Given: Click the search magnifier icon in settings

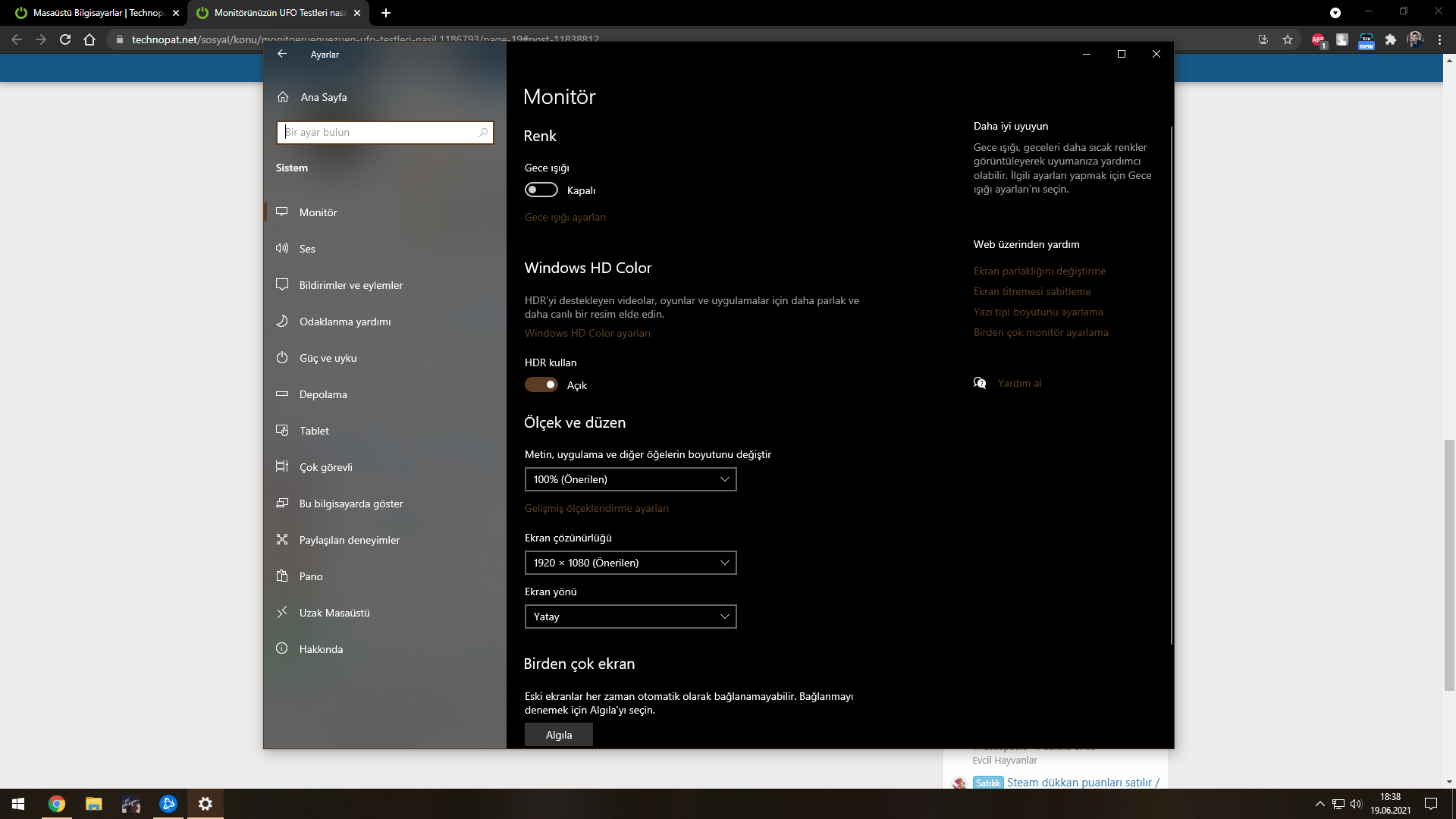Looking at the screenshot, I should pyautogui.click(x=483, y=133).
